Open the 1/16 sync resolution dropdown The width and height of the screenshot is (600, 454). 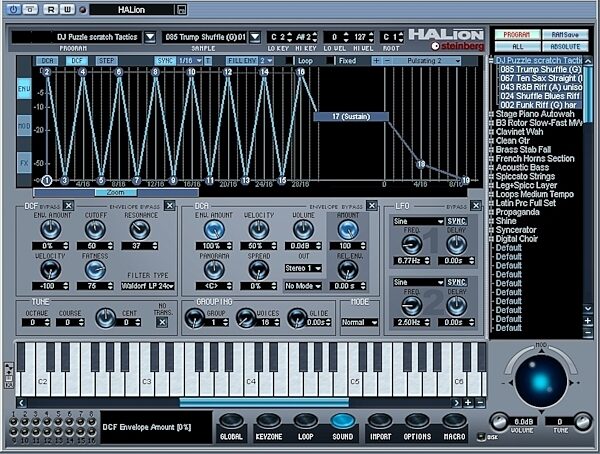[x=190, y=61]
